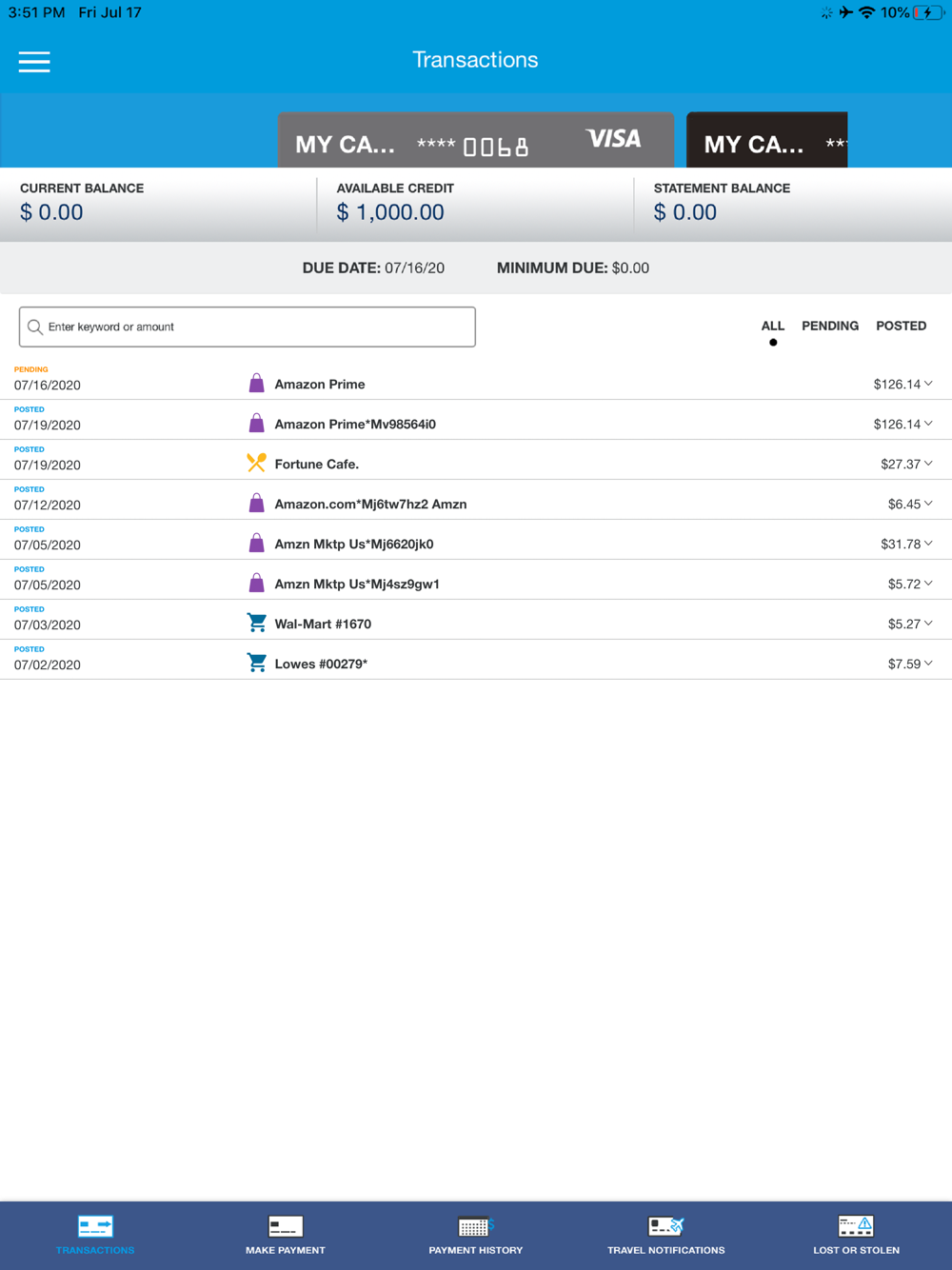Viewport: 952px width, 1270px height.
Task: Open the hamburger menu
Action: tap(34, 62)
